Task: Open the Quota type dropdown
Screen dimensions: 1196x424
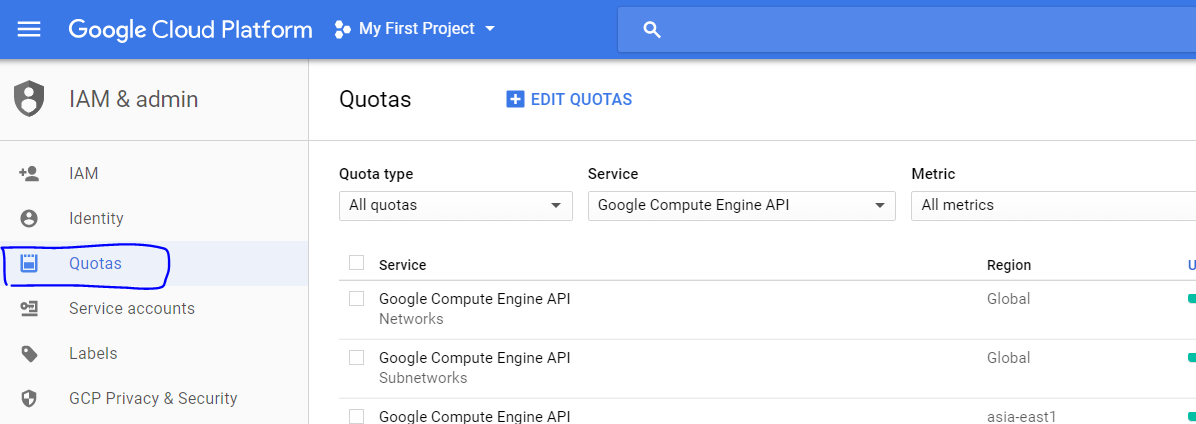Action: click(455, 205)
